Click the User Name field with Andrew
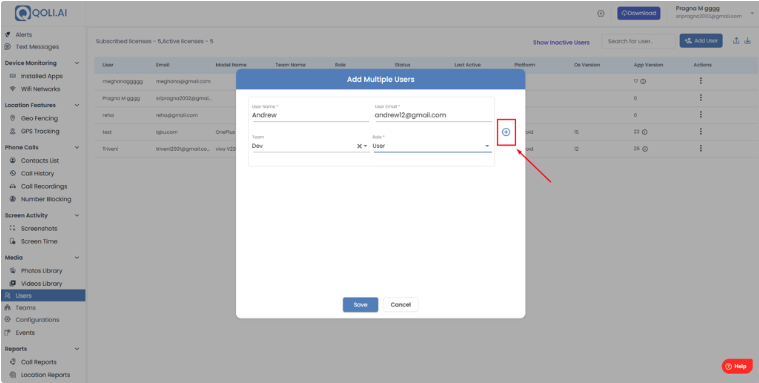The height and width of the screenshot is (383, 759). [x=310, y=115]
